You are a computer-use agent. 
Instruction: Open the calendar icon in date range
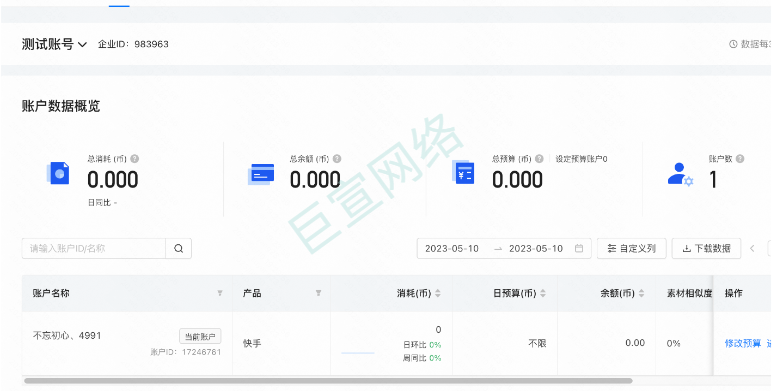pos(579,248)
